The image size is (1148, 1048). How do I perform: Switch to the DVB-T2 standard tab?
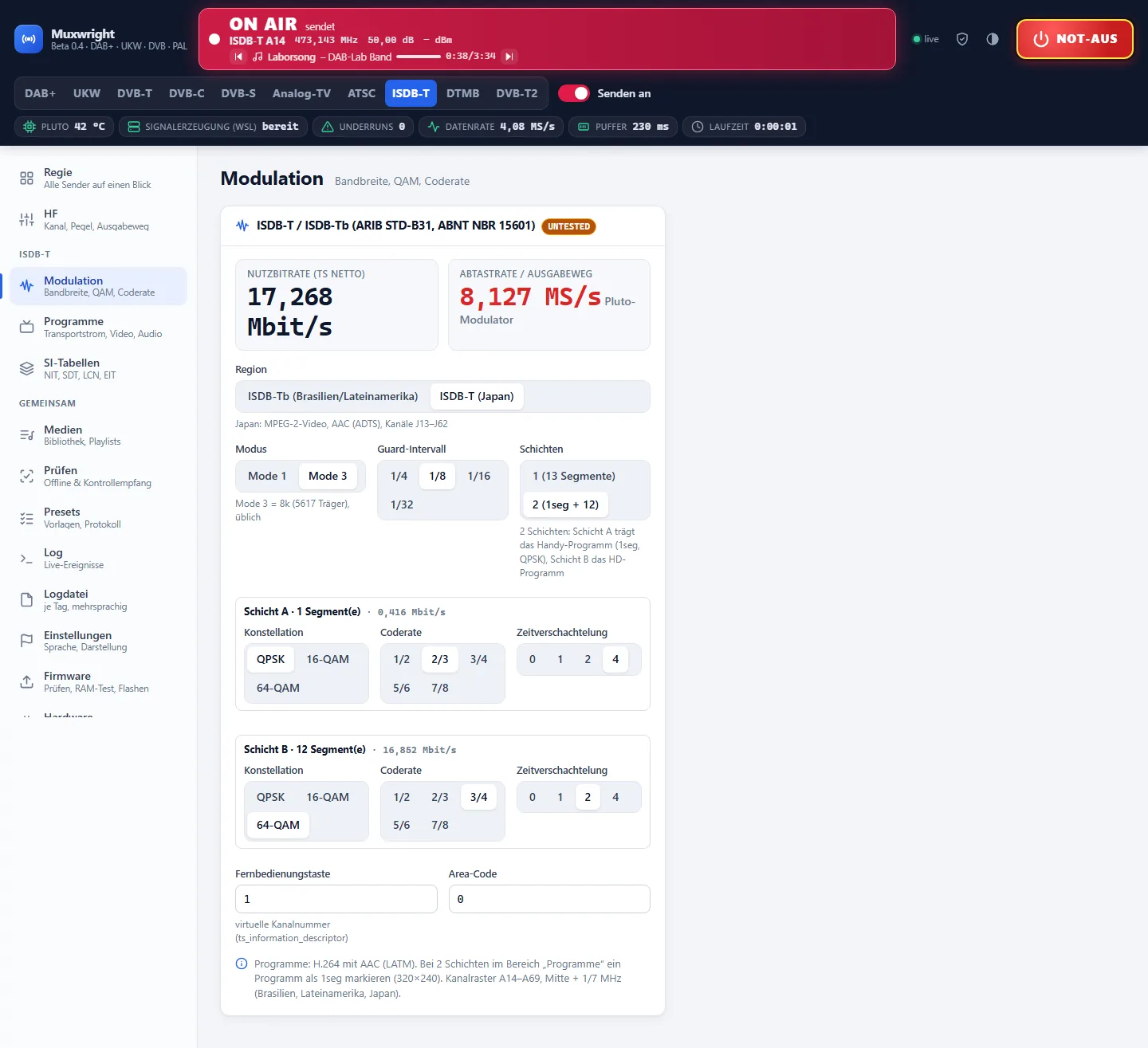(x=517, y=93)
